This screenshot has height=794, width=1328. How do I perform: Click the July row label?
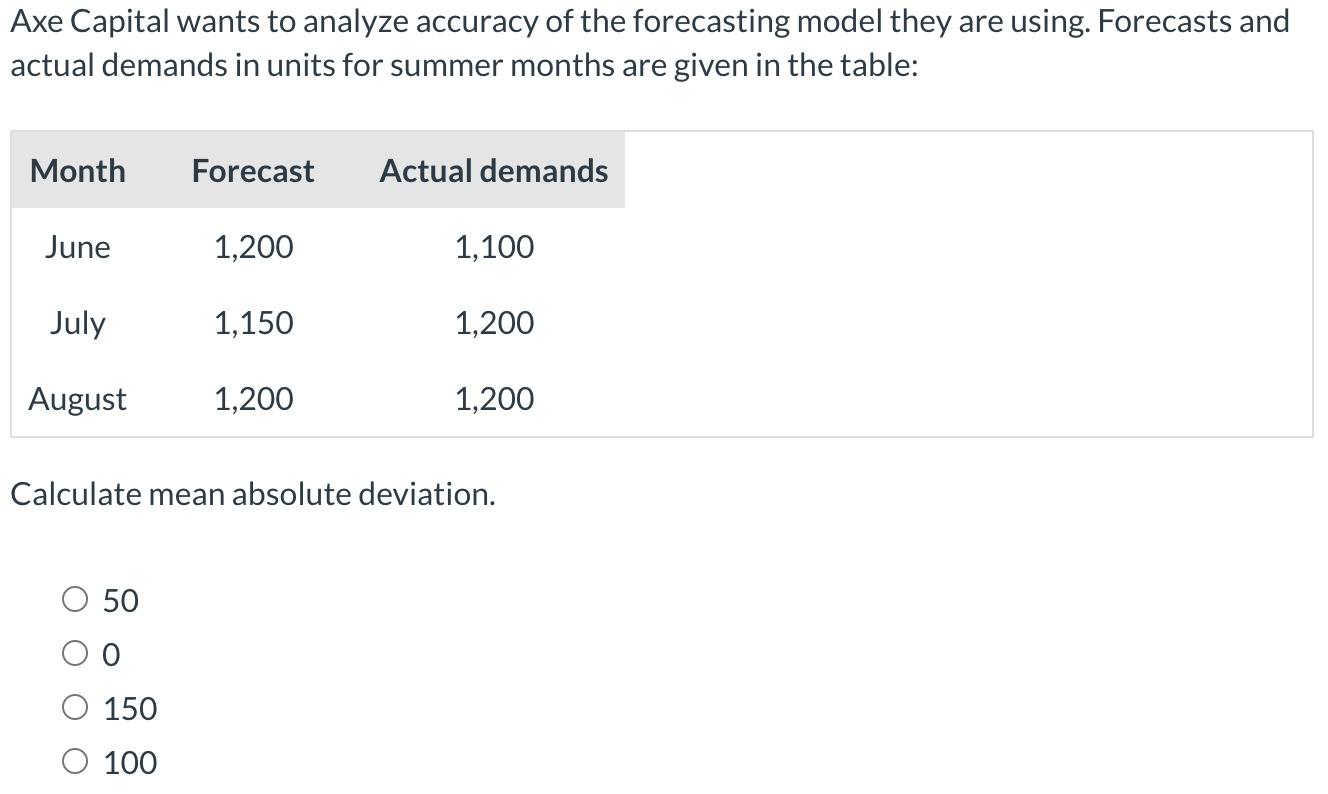[78, 322]
